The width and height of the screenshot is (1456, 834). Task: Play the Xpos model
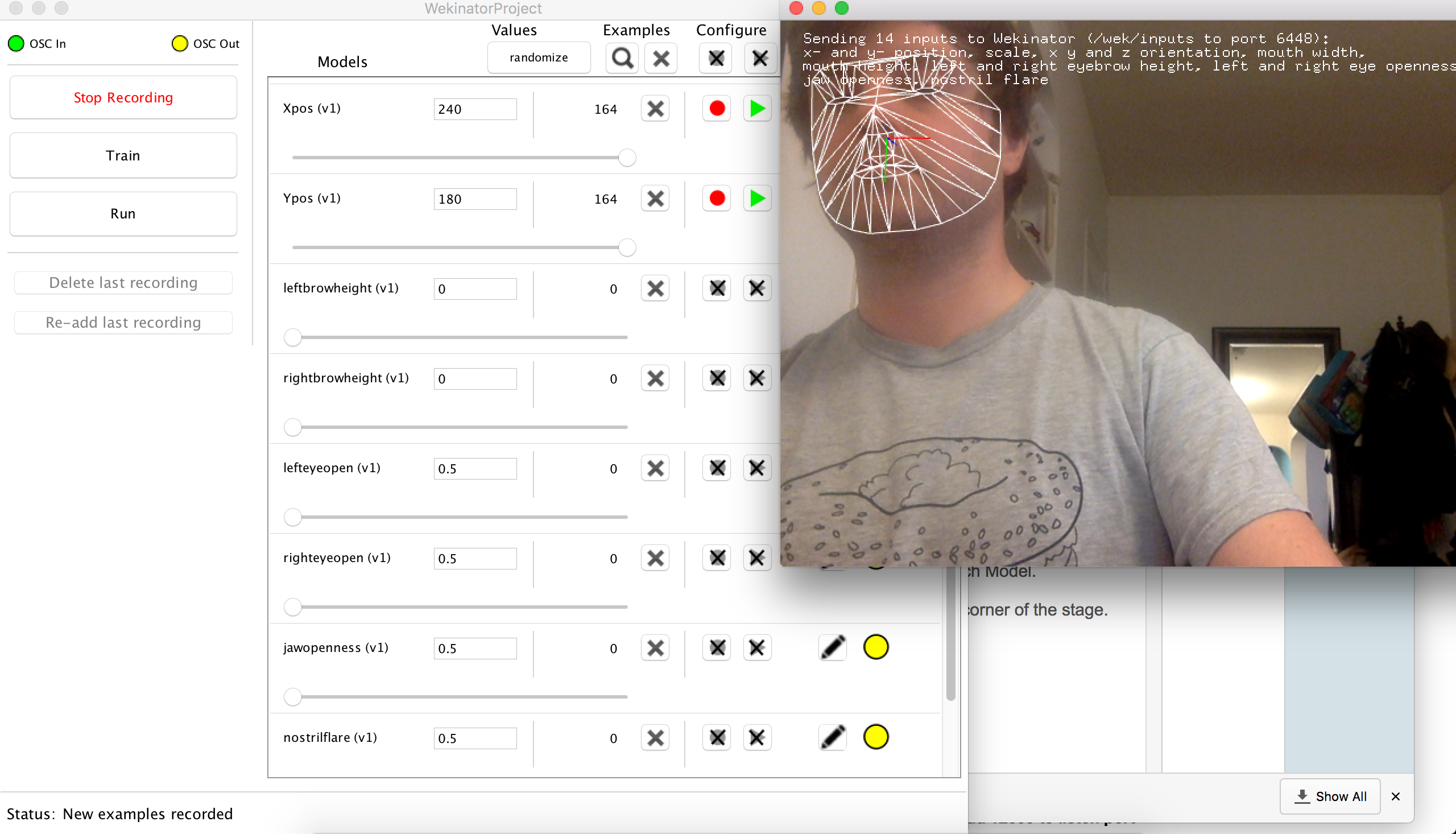point(757,108)
